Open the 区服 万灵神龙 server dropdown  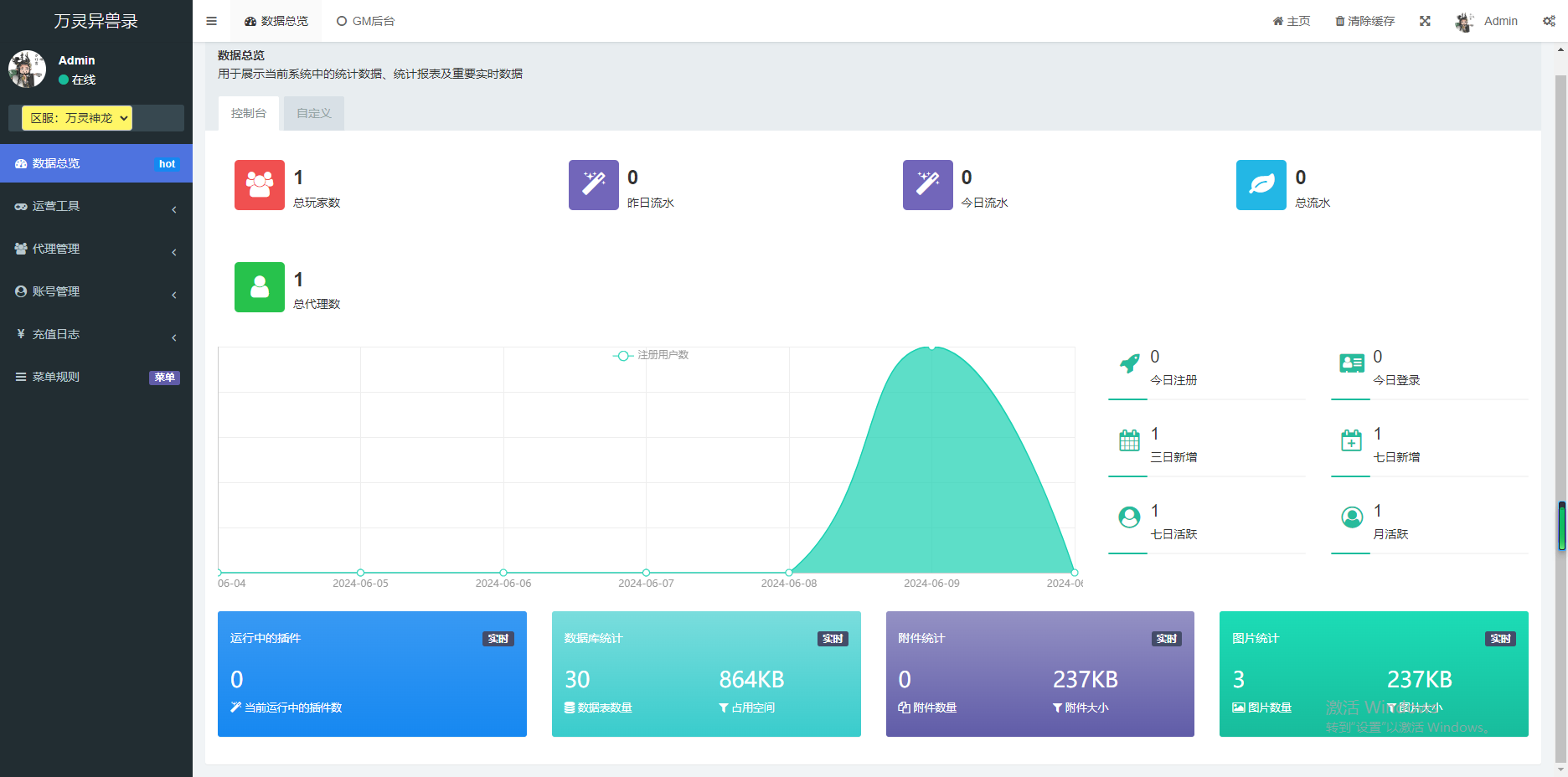77,118
